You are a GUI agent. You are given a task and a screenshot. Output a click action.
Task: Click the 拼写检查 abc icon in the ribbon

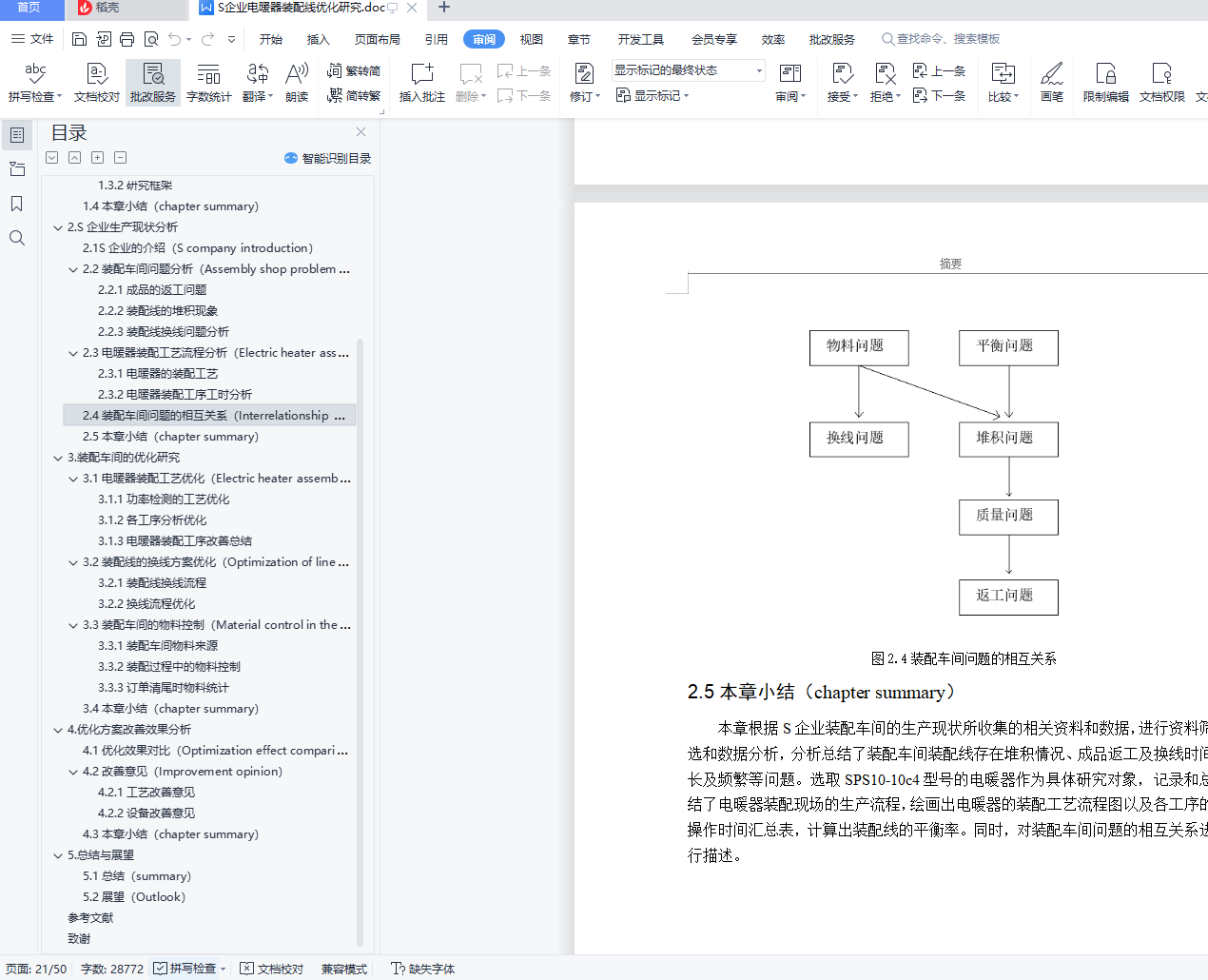[35, 74]
